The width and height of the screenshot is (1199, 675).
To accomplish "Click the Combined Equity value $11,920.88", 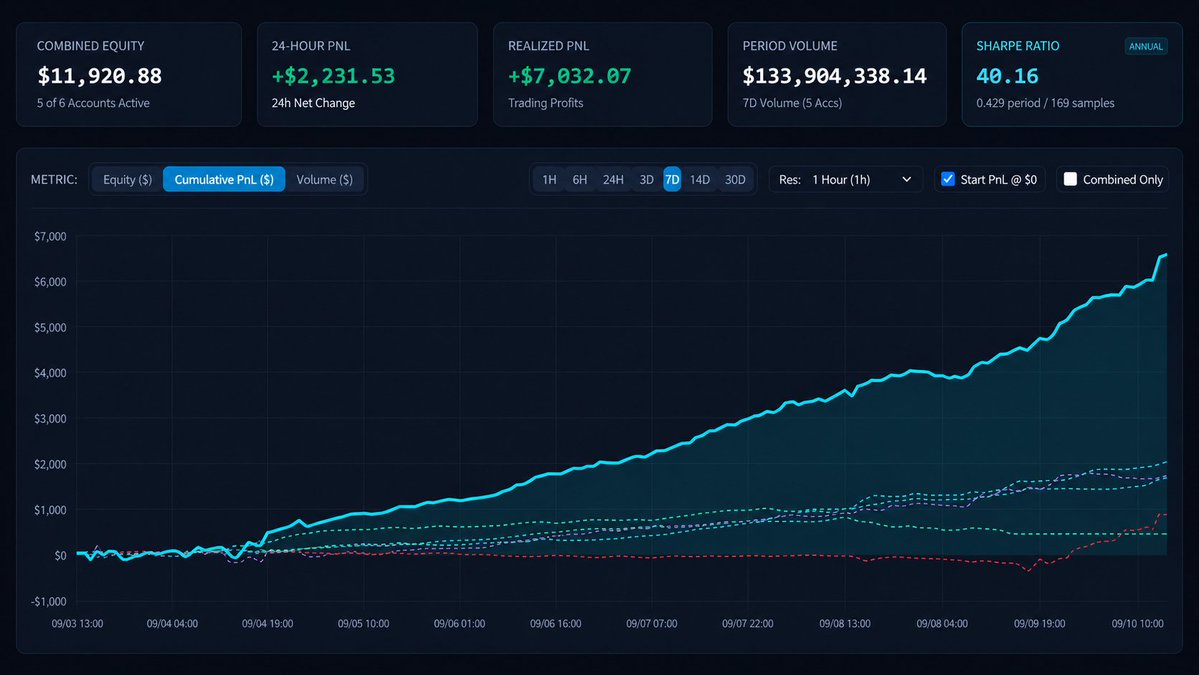I will 99,76.
